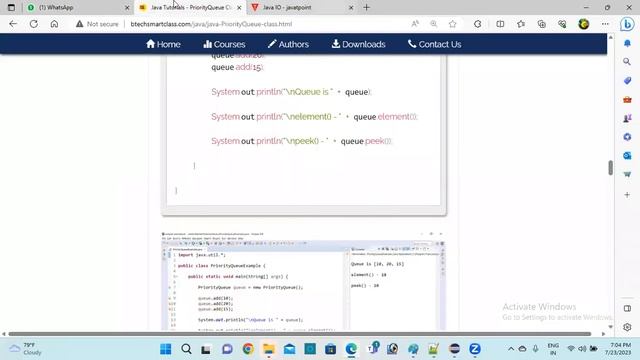Add a sidebar app with plus

627,195
